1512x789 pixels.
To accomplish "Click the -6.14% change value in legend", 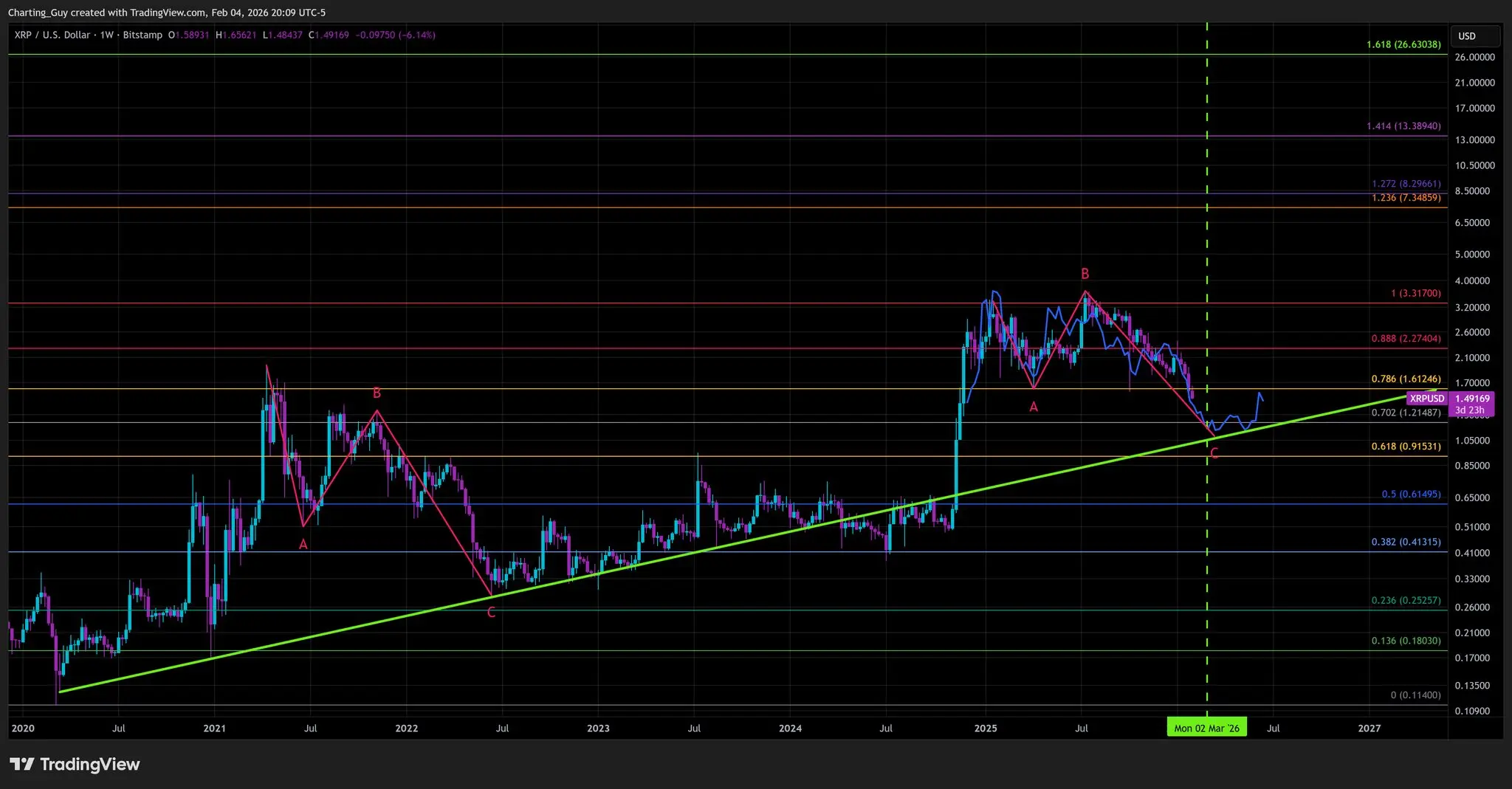I will (416, 35).
